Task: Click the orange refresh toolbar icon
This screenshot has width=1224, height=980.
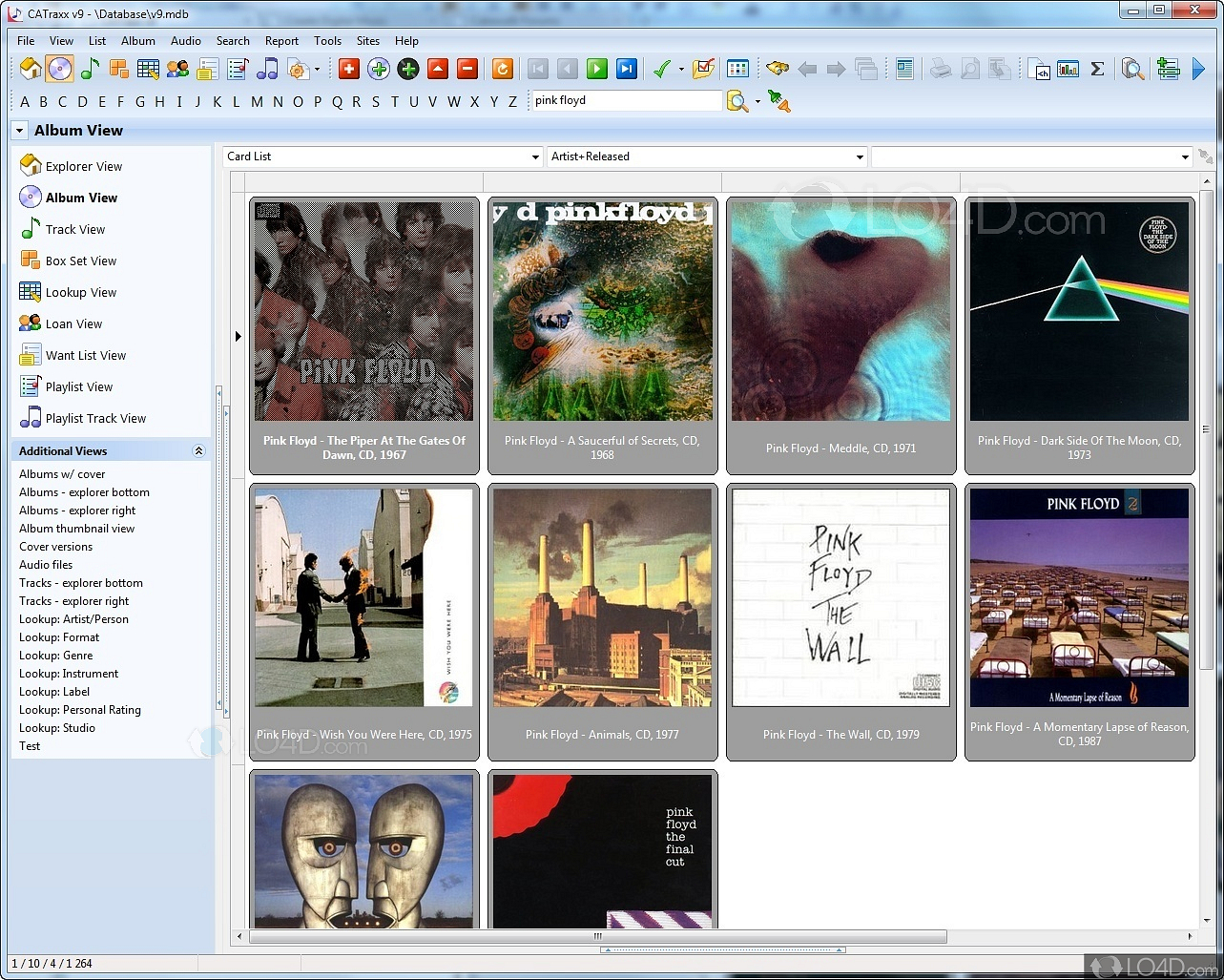Action: (x=503, y=69)
